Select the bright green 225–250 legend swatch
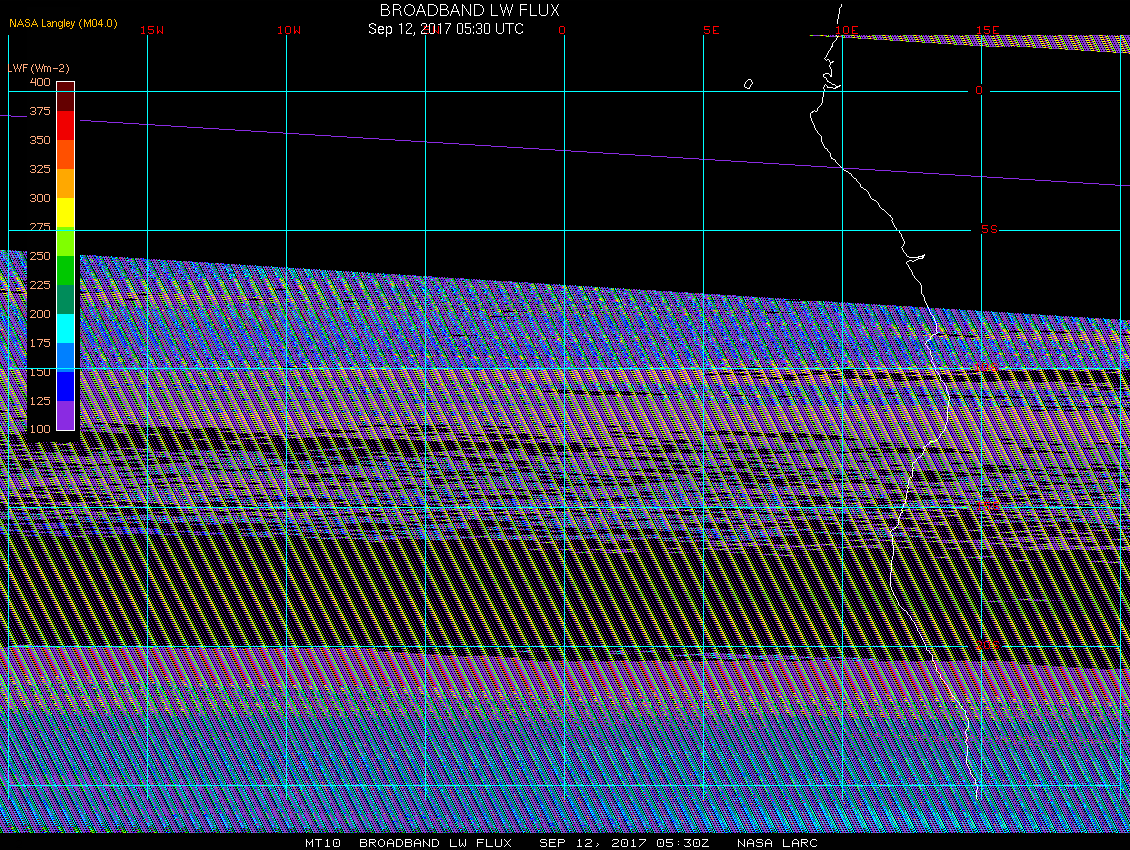Screen dimensions: 1130x850 66,270
